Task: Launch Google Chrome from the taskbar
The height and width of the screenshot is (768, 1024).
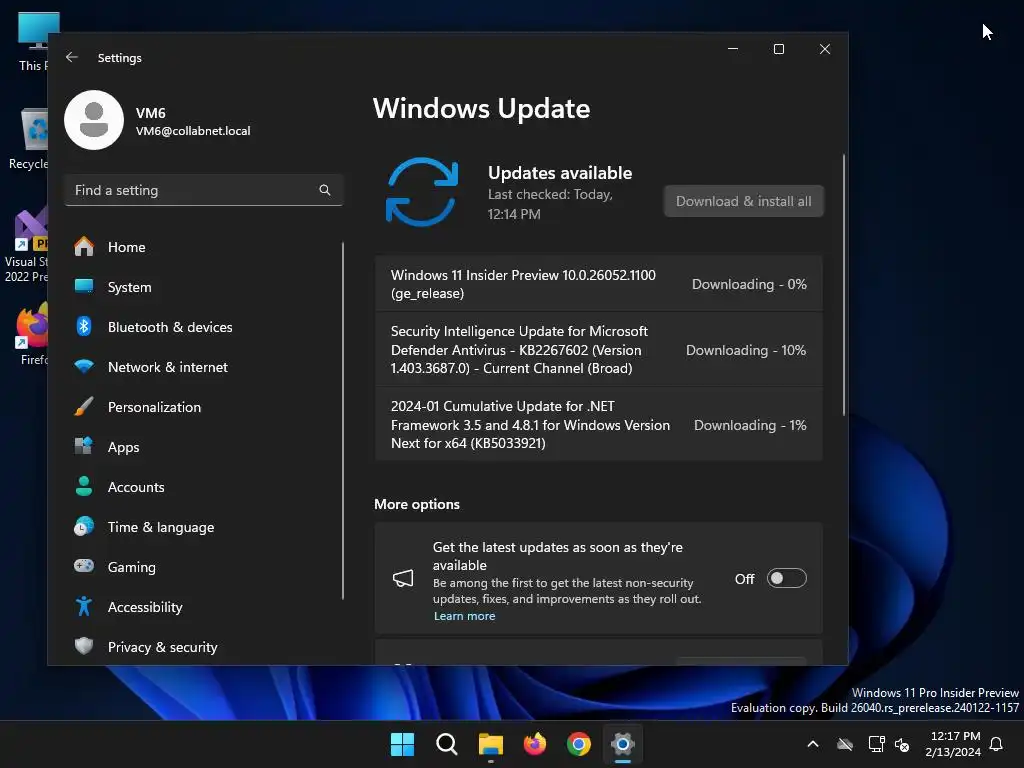Action: pyautogui.click(x=579, y=744)
